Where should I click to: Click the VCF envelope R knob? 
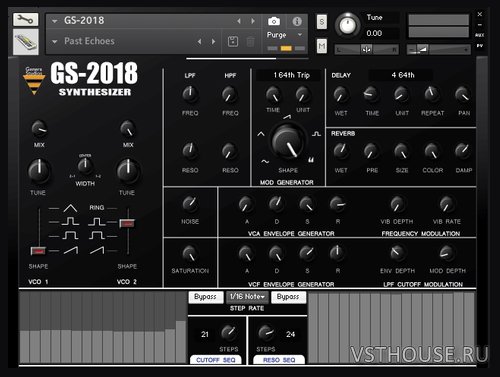tap(337, 253)
